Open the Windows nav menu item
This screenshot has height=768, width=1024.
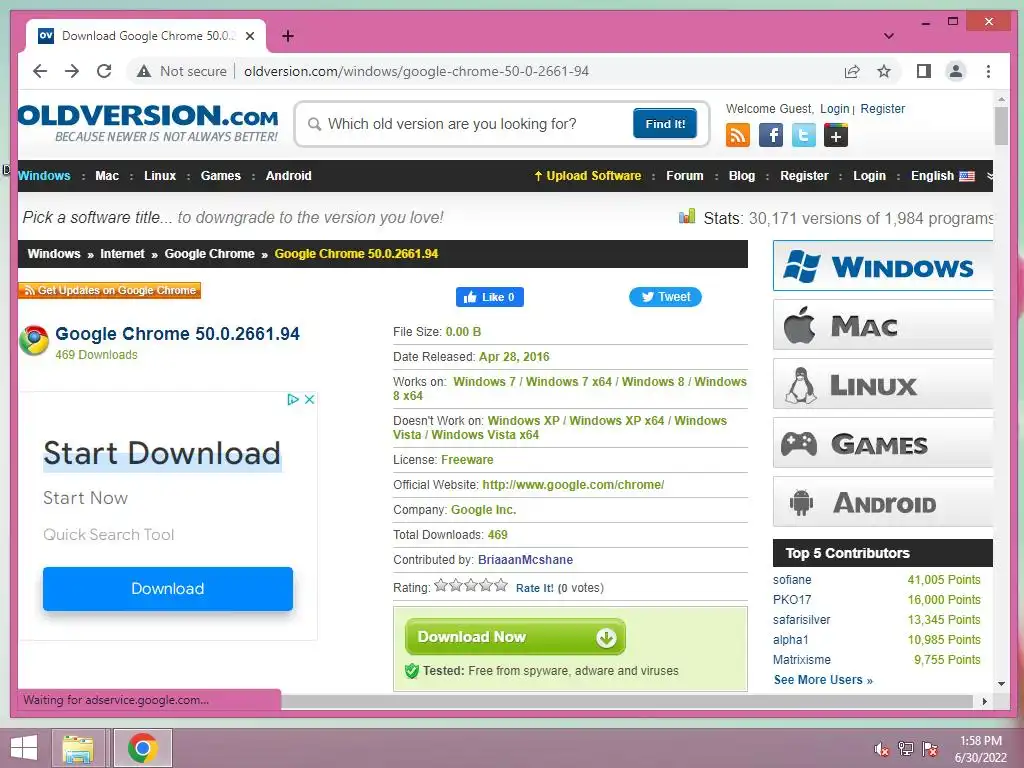[x=44, y=176]
